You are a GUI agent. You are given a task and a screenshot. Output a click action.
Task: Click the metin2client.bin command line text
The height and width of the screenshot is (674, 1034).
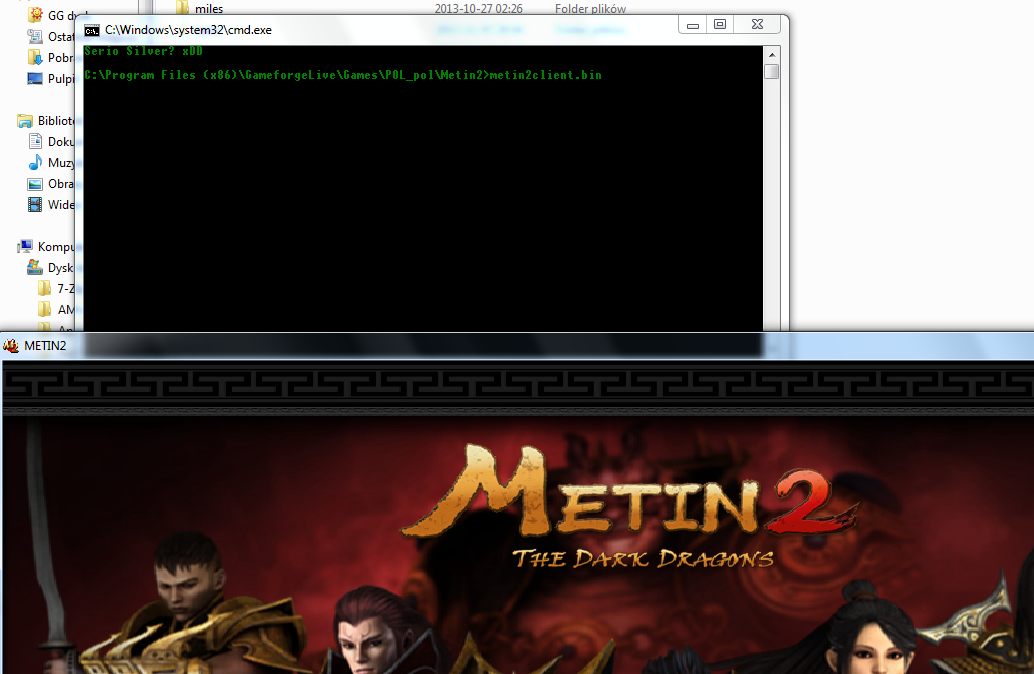click(x=545, y=75)
